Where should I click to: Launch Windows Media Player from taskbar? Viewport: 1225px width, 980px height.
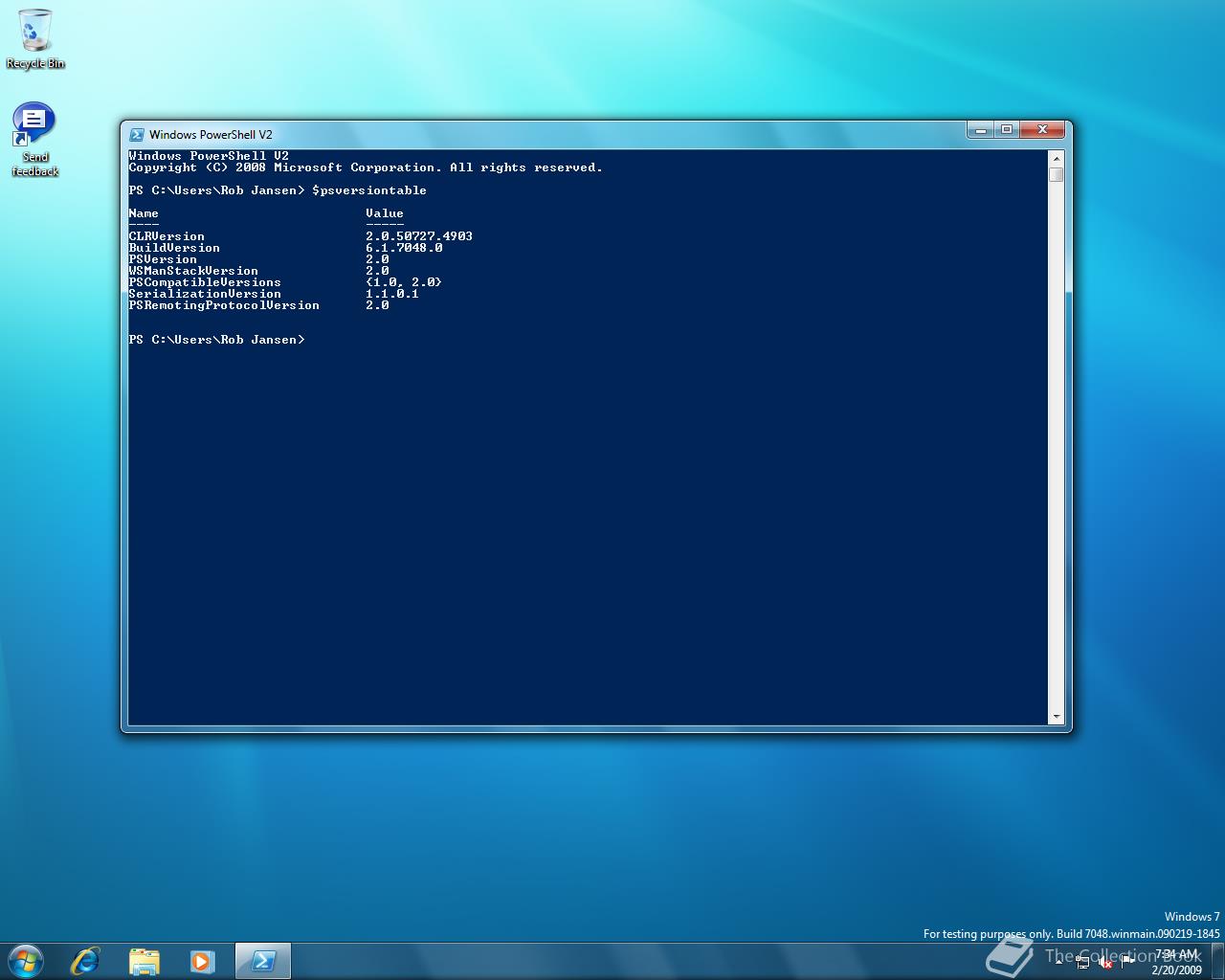(x=202, y=961)
